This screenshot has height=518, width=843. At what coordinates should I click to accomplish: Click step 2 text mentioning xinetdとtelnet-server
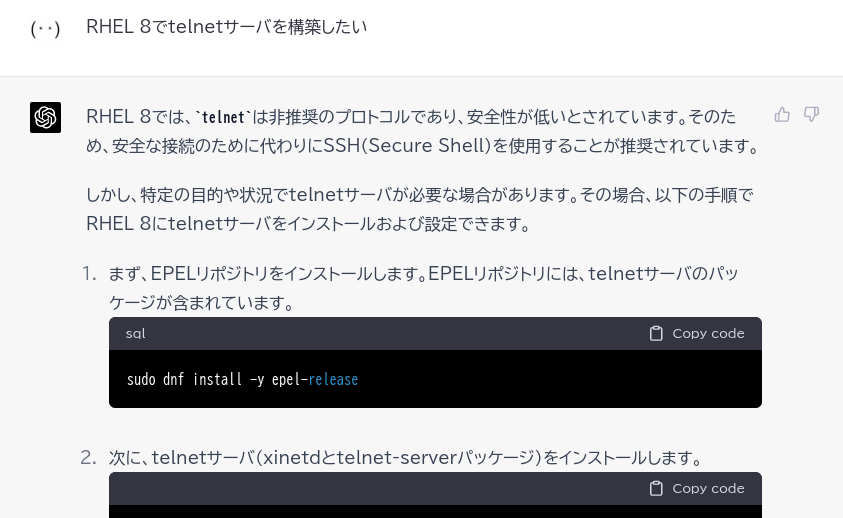click(x=406, y=458)
